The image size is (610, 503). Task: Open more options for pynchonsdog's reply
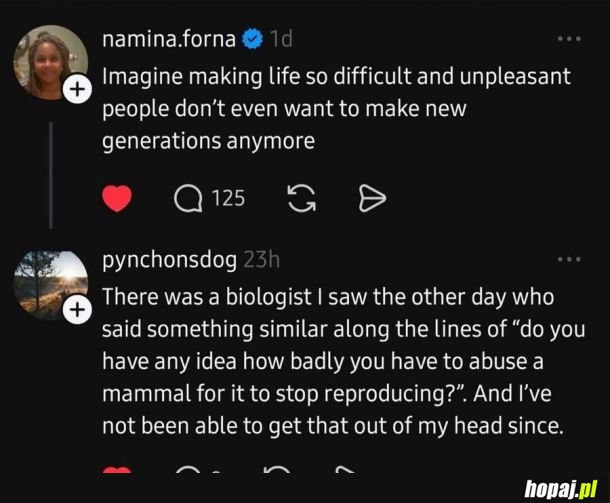(569, 259)
